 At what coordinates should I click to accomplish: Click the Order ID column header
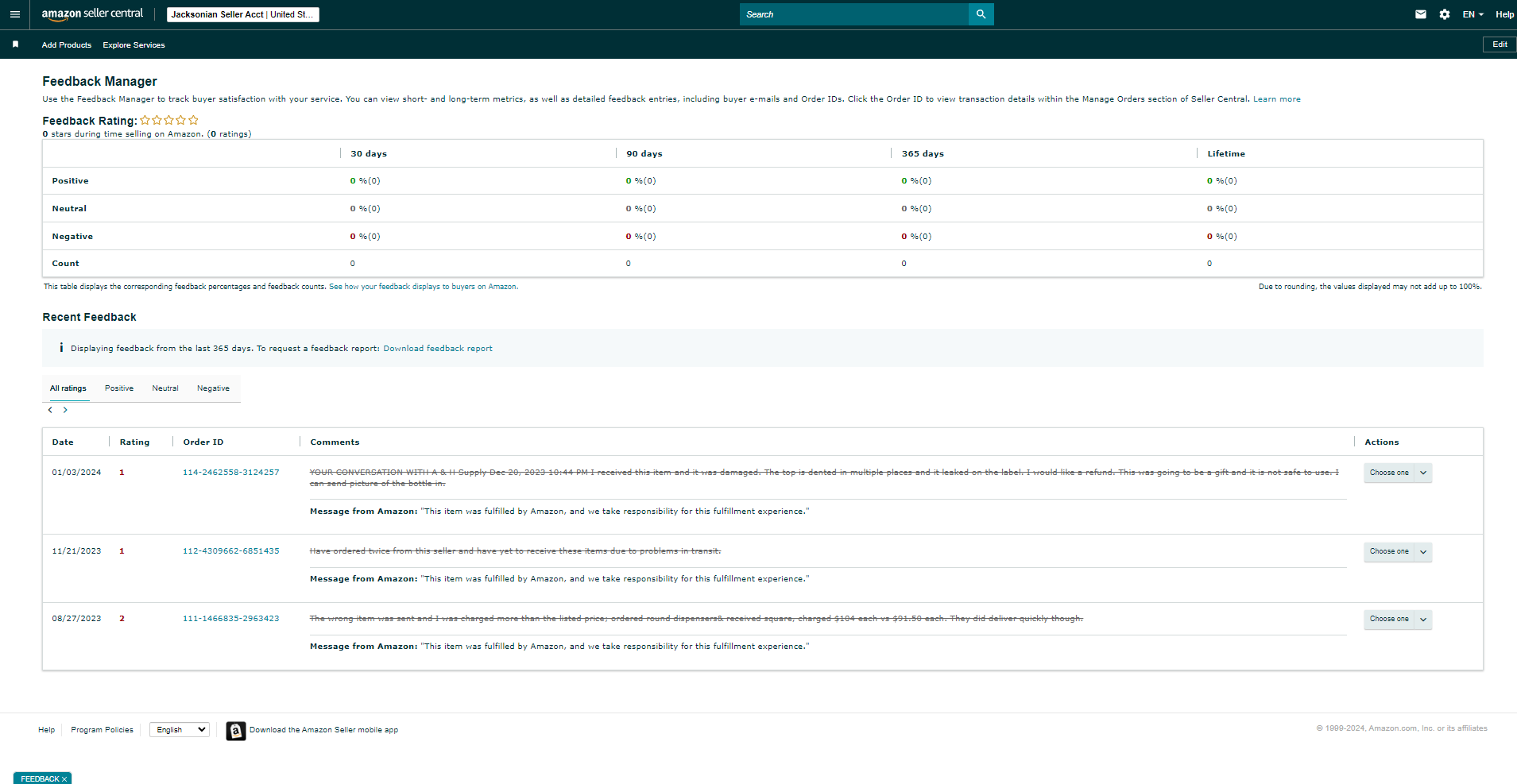click(x=203, y=442)
